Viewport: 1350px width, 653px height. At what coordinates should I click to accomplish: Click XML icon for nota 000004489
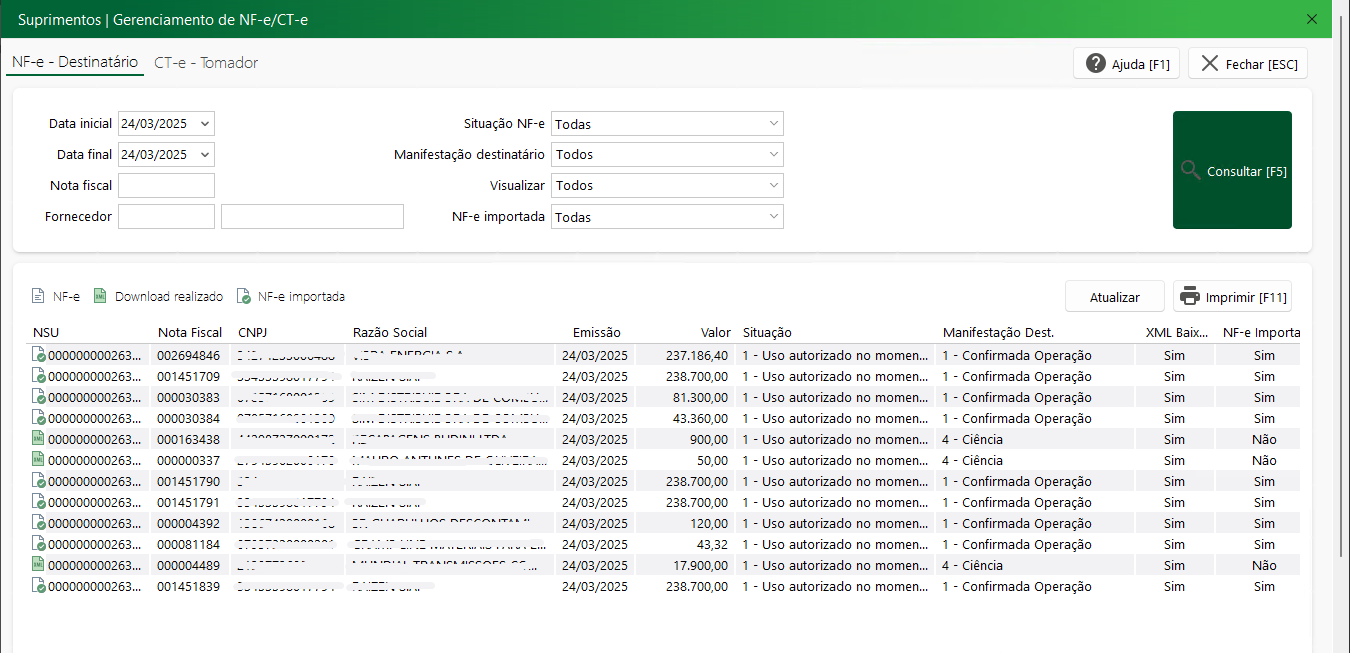point(39,565)
